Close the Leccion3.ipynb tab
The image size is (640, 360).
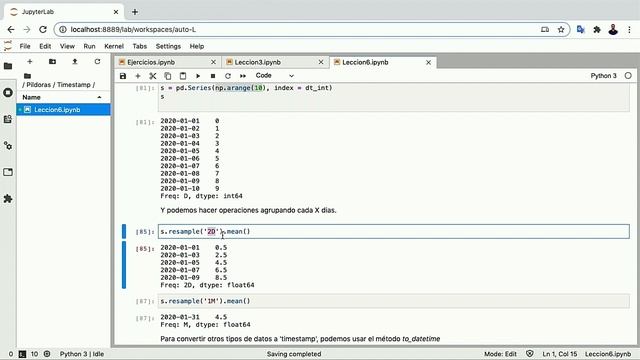tap(321, 62)
